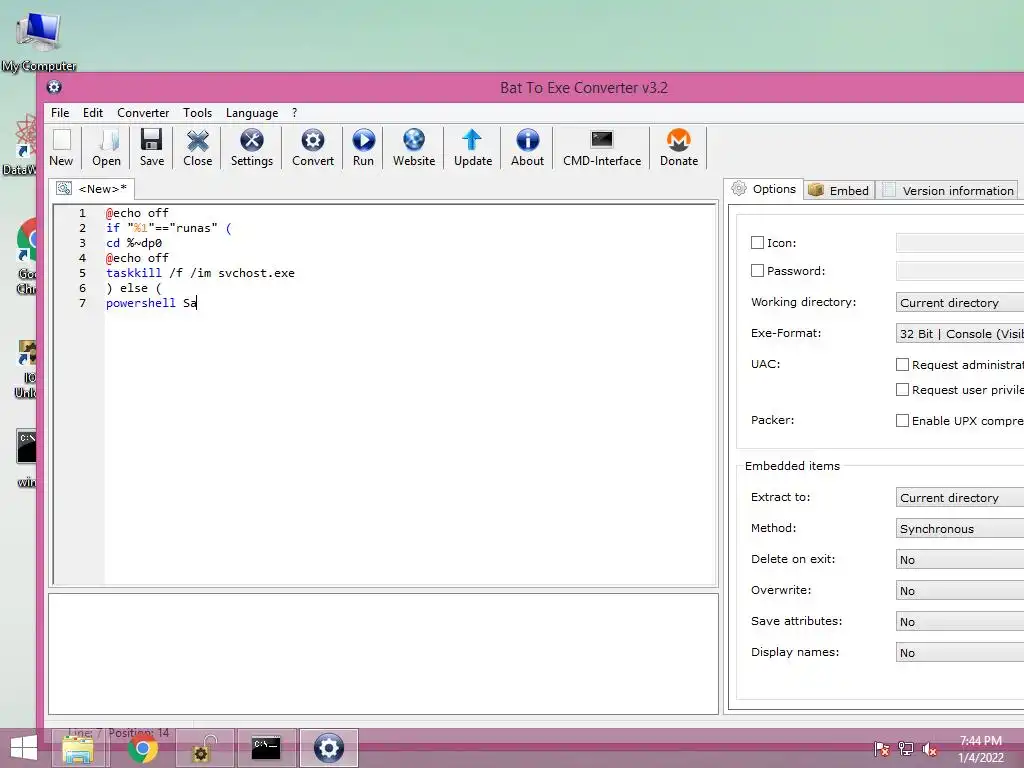Click the clock showing 7:44 PM
Viewport: 1024px width, 768px height.
click(x=980, y=741)
